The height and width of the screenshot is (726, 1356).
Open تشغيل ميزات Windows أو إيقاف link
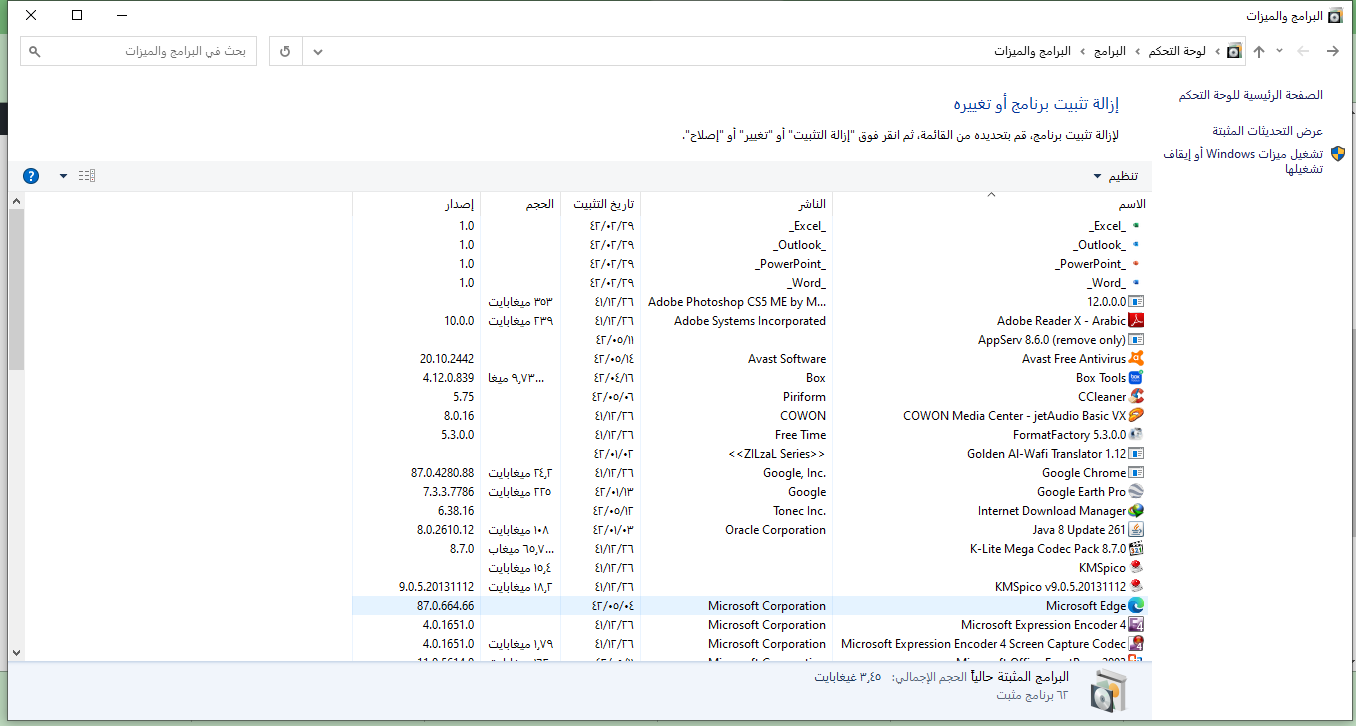click(x=1244, y=161)
